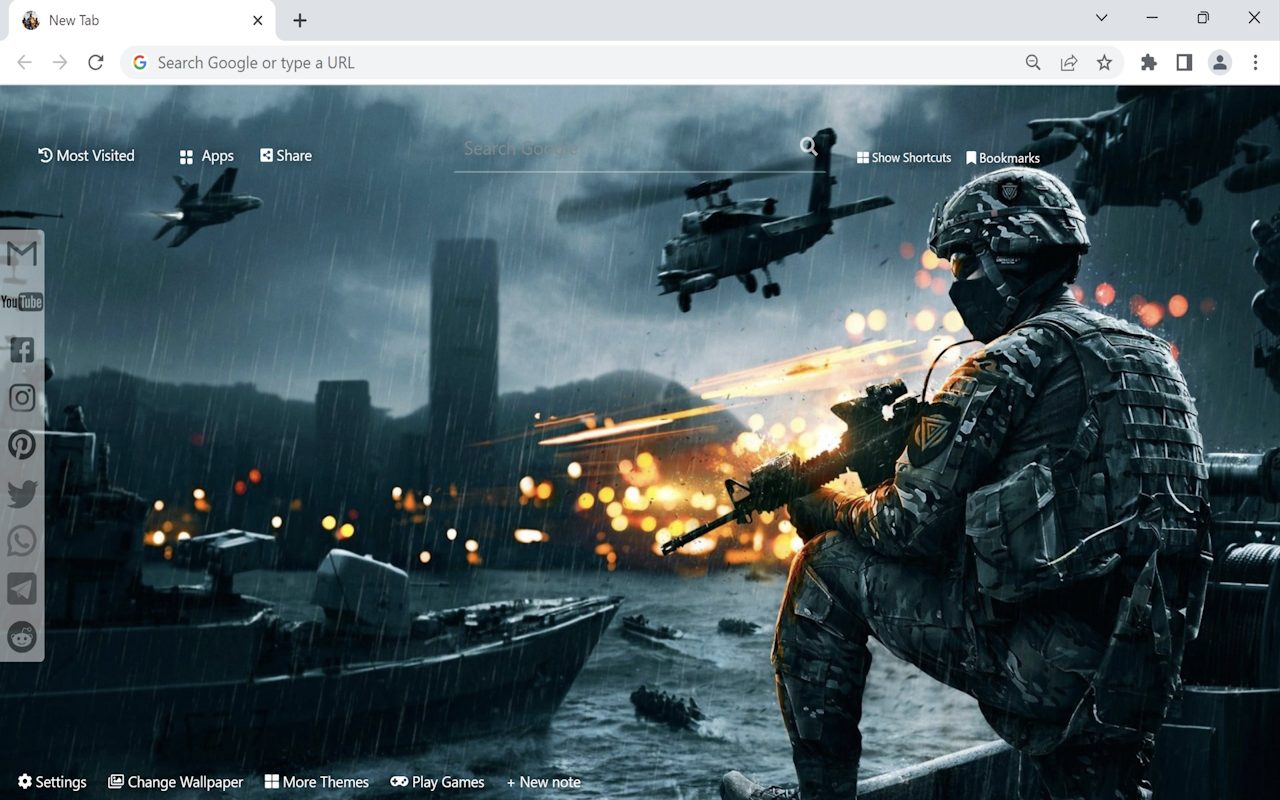
Task: Minimize the Chrome window
Action: (1152, 18)
